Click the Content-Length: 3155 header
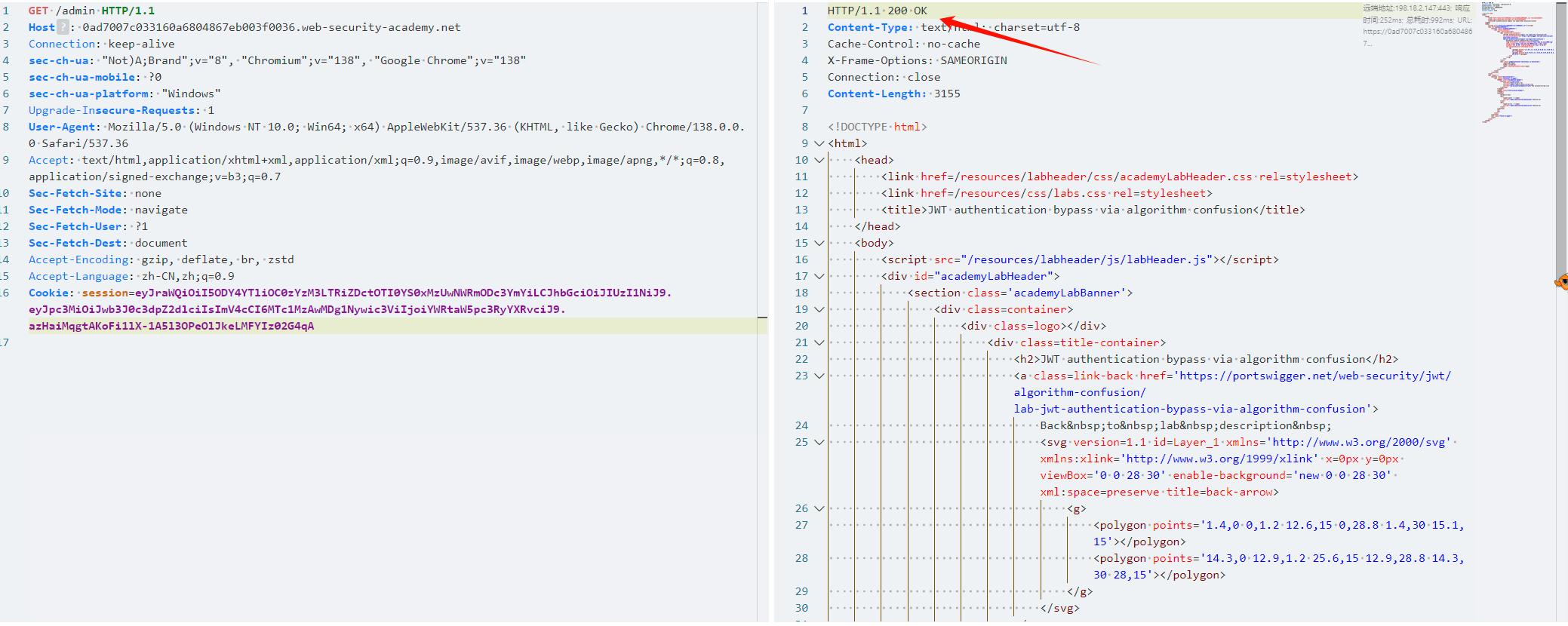The height and width of the screenshot is (626, 1568). click(x=894, y=94)
